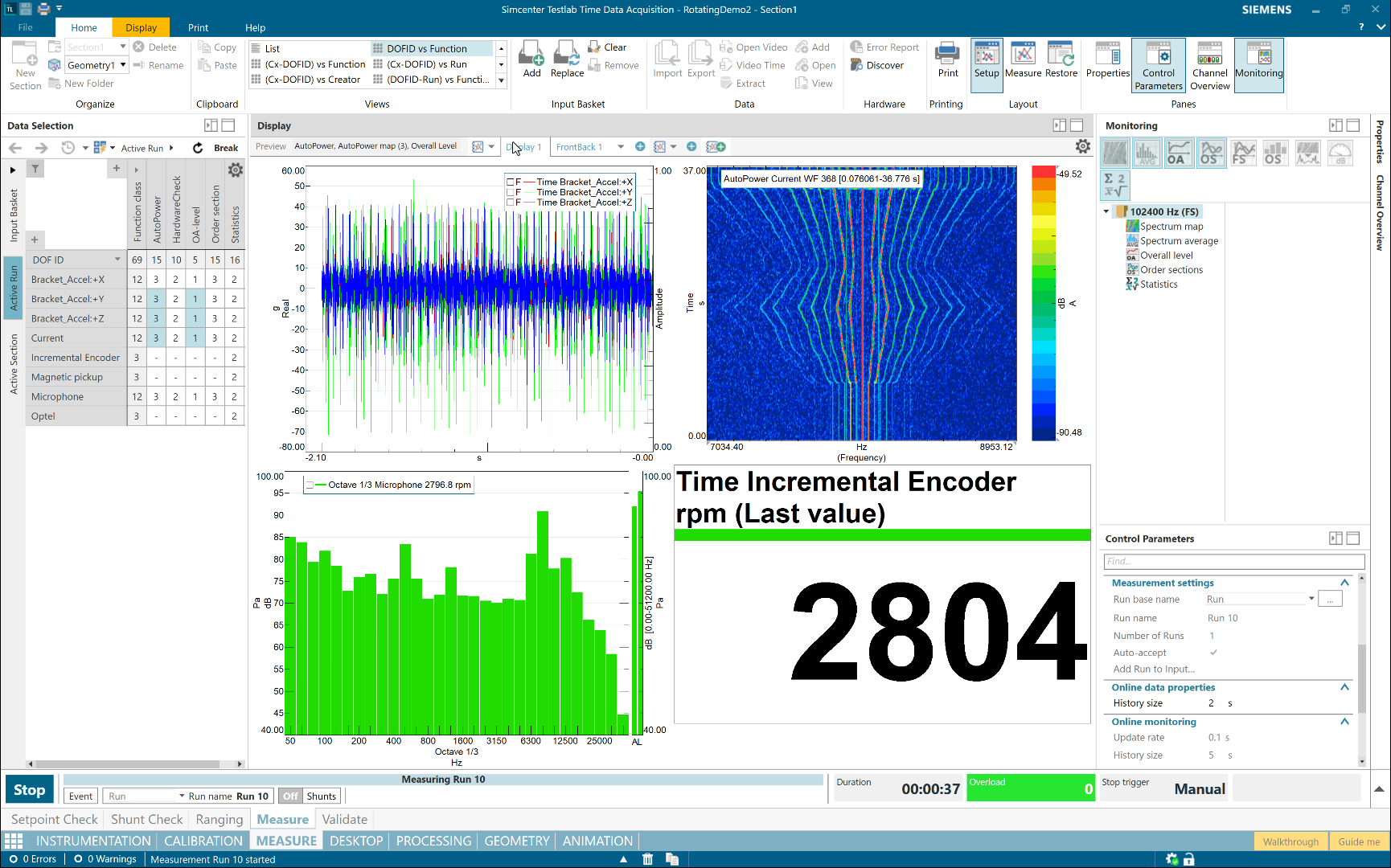Collapse the 102400 Hz (FS) tree node
The height and width of the screenshot is (868, 1391).
1106,212
